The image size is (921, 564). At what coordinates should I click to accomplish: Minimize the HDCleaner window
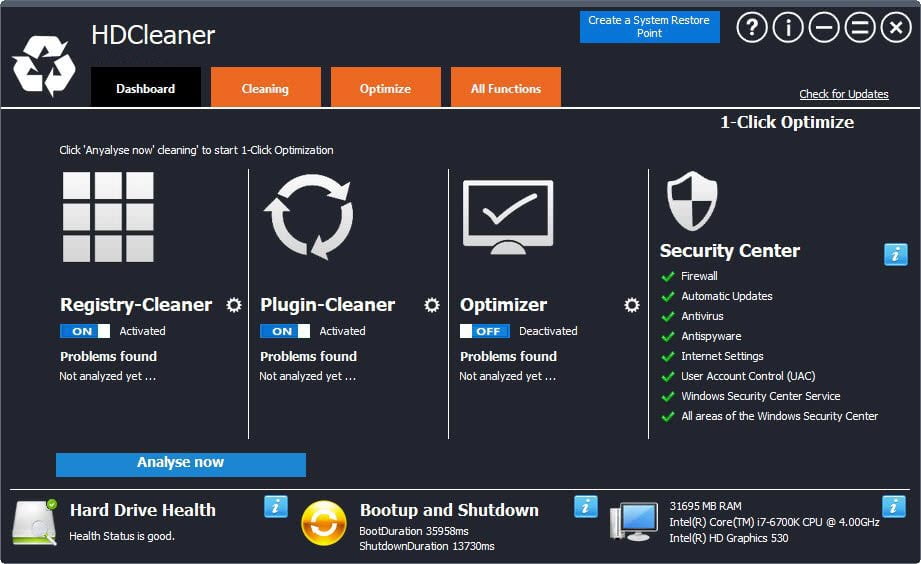coord(824,27)
